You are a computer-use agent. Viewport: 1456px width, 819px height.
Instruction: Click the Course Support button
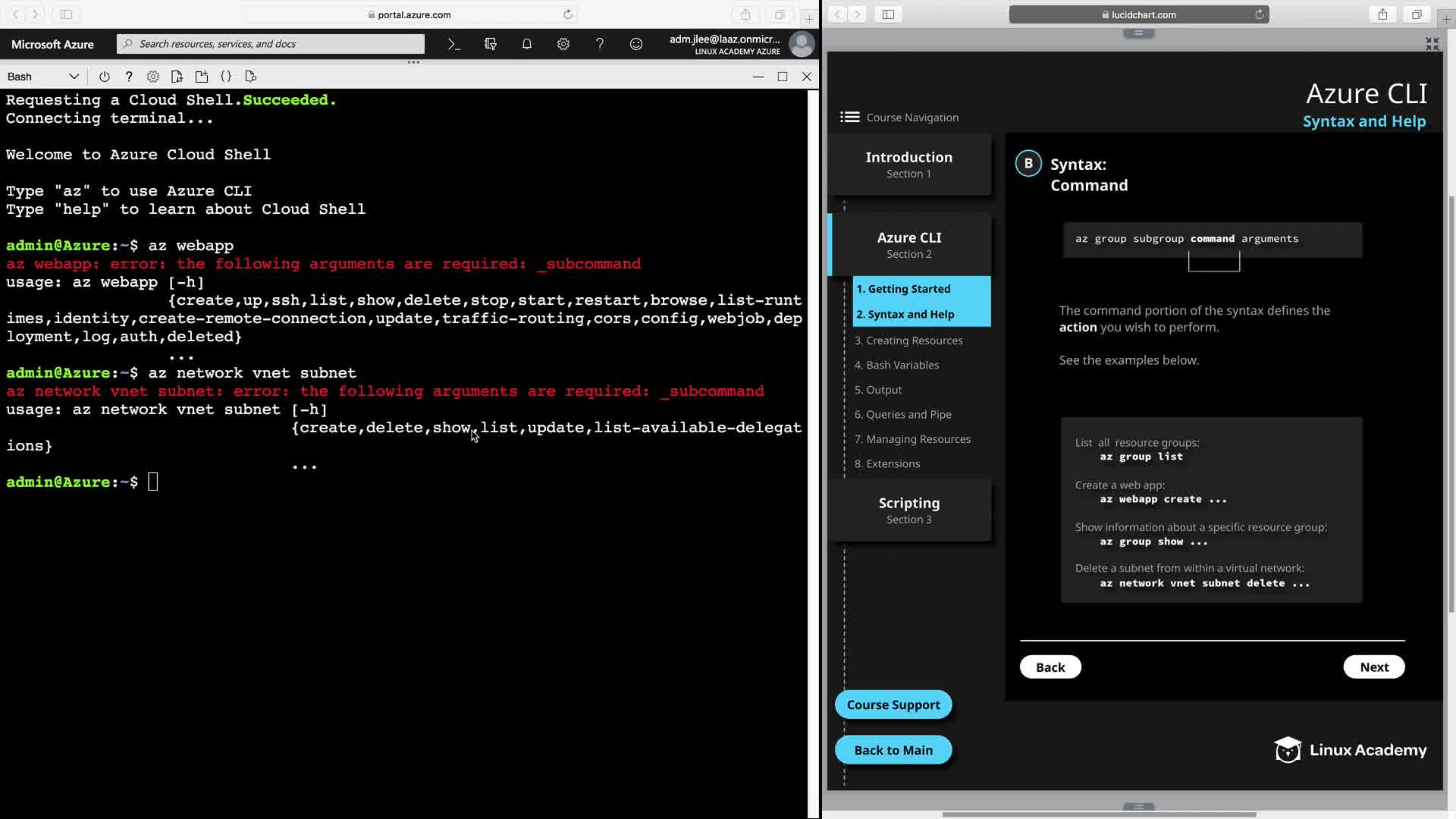click(893, 704)
